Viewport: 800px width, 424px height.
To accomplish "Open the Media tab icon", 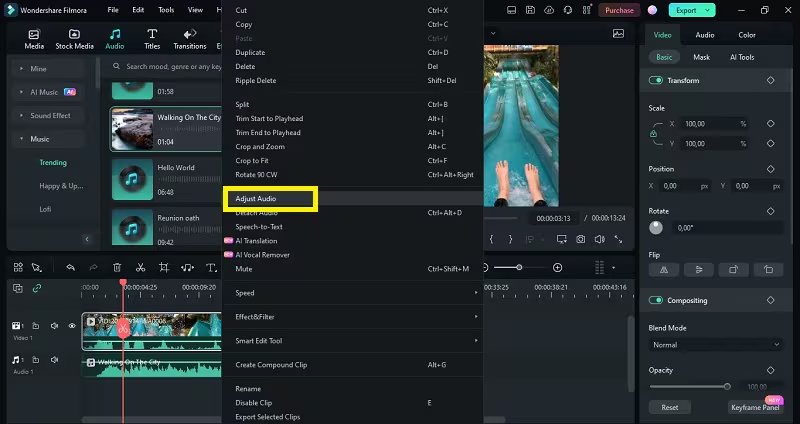I will click(x=34, y=35).
